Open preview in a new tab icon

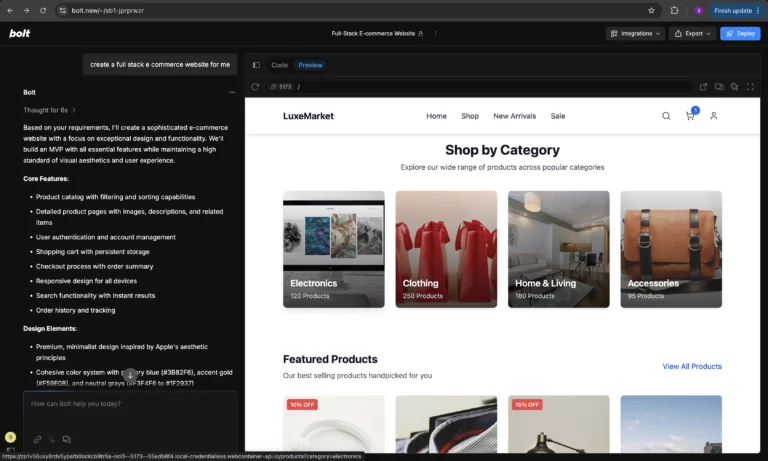704,87
